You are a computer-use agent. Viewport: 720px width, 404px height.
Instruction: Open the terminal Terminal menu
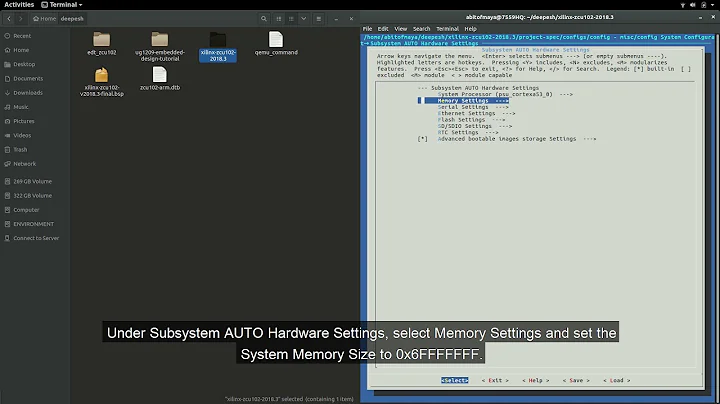click(x=447, y=28)
